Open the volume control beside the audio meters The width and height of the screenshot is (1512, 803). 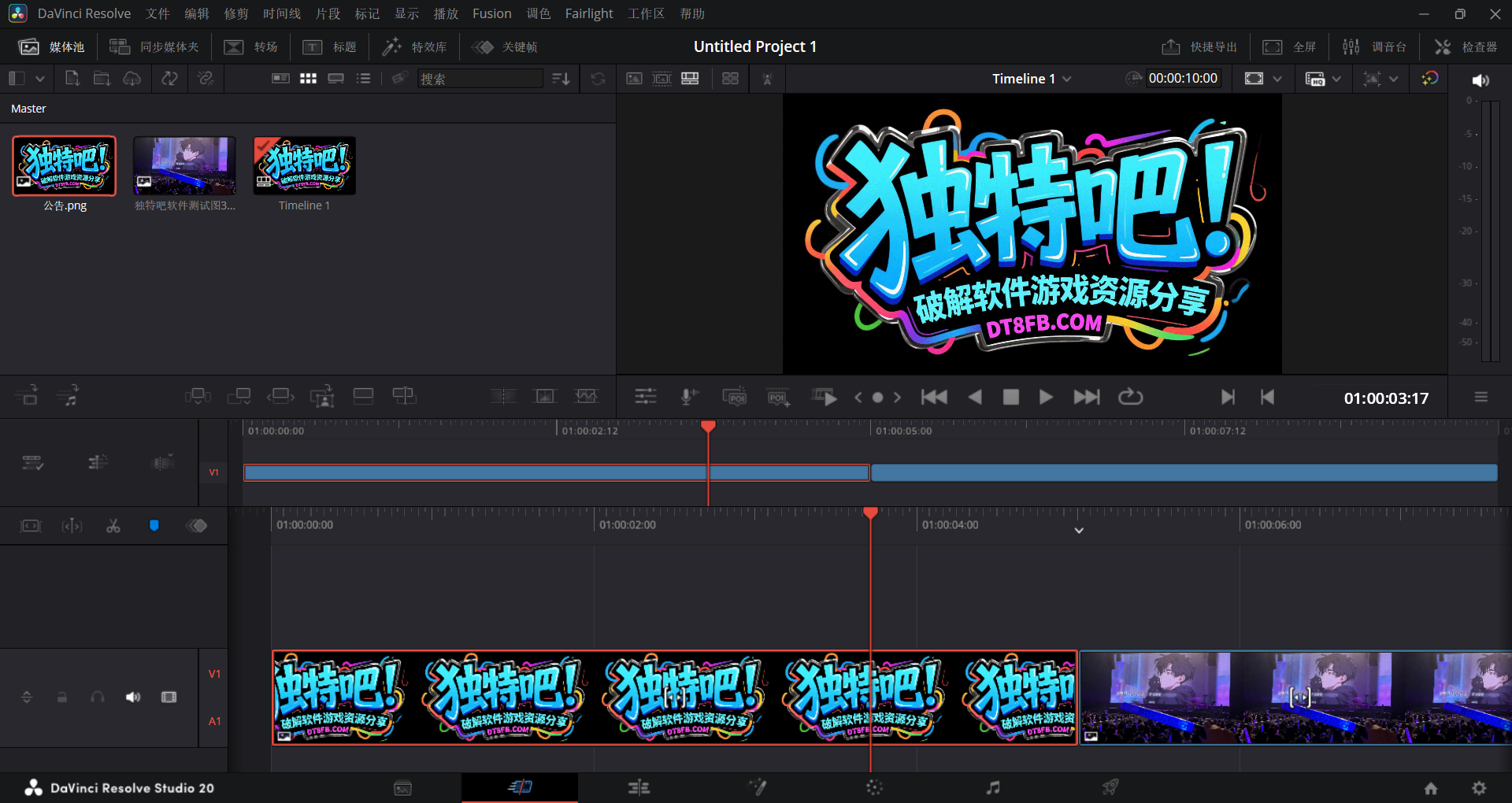coord(1480,80)
